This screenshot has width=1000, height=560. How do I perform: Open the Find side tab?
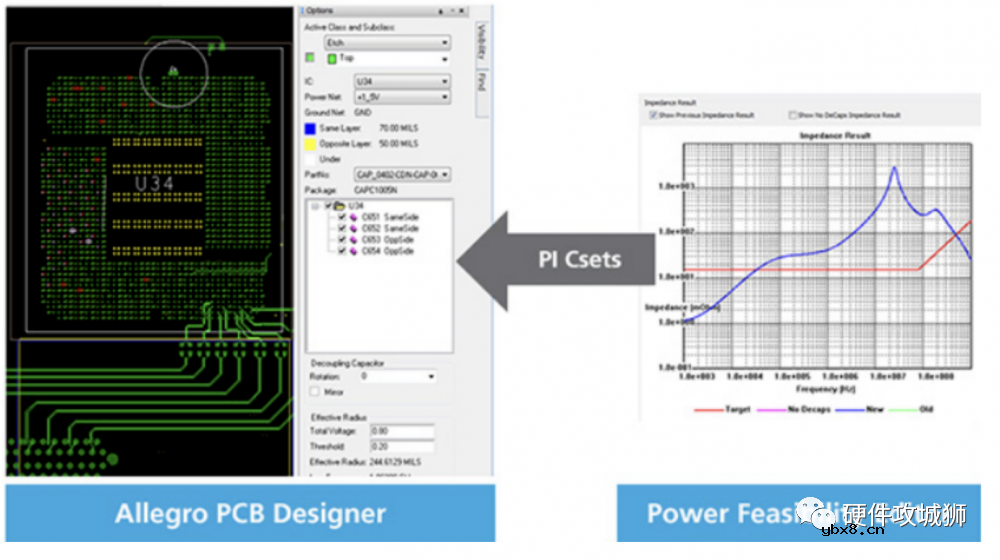coord(481,83)
